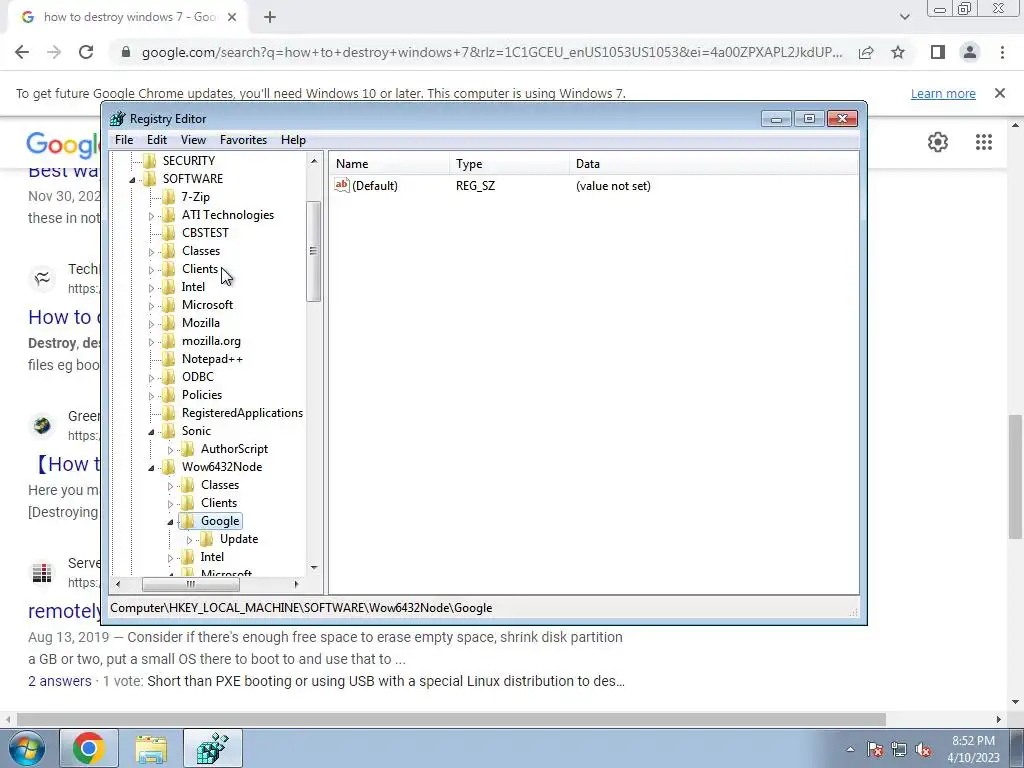Select the Notepad++ key folder icon
Image resolution: width=1024 pixels, height=768 pixels.
168,359
